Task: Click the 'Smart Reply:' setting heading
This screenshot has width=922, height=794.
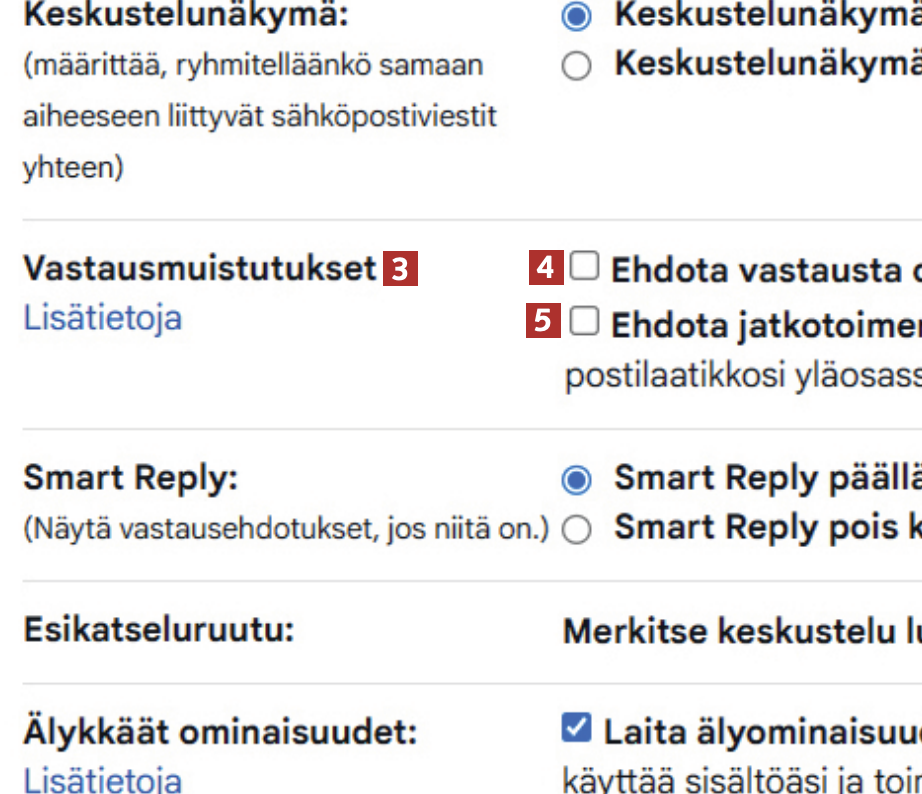Action: tap(130, 479)
